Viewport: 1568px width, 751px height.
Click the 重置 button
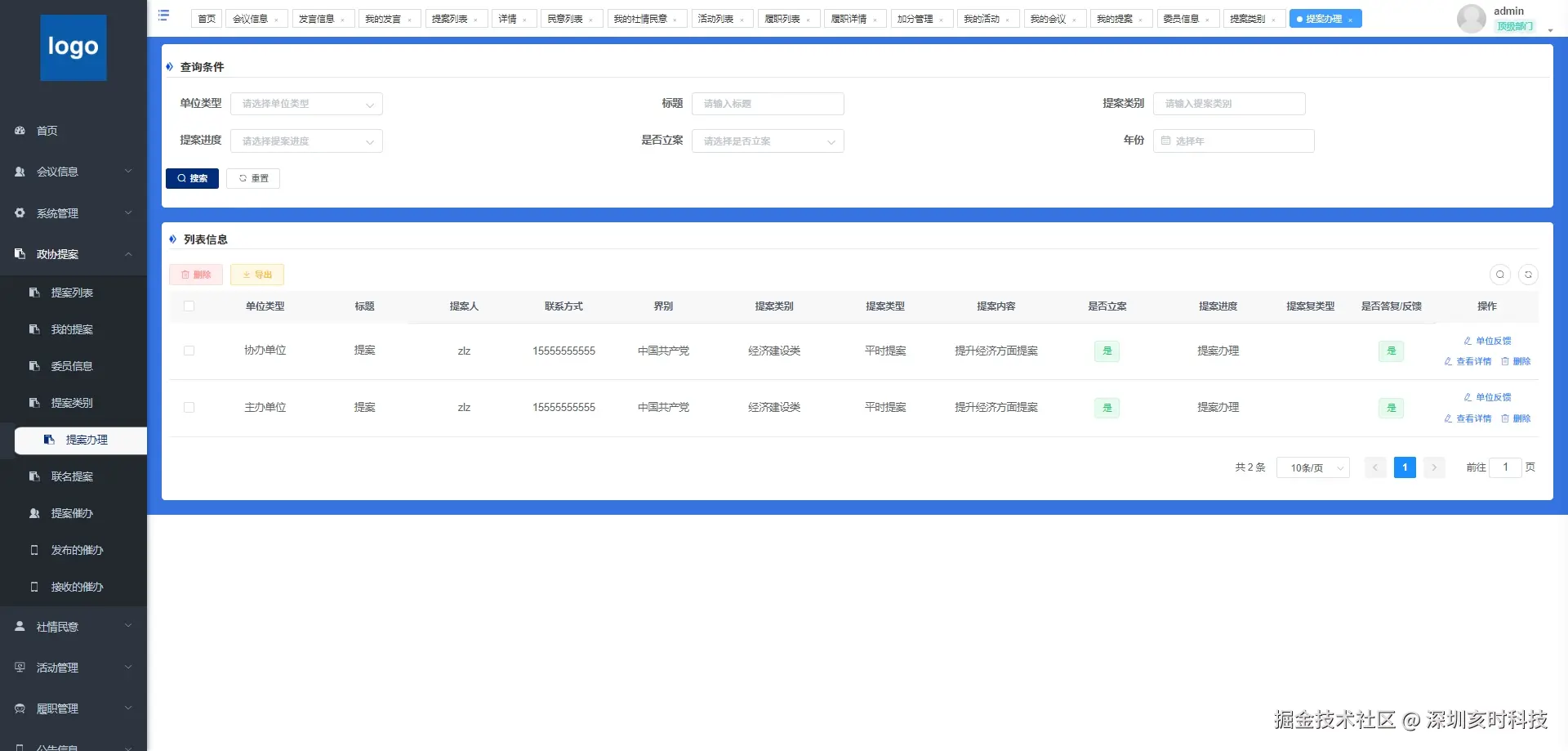point(253,178)
